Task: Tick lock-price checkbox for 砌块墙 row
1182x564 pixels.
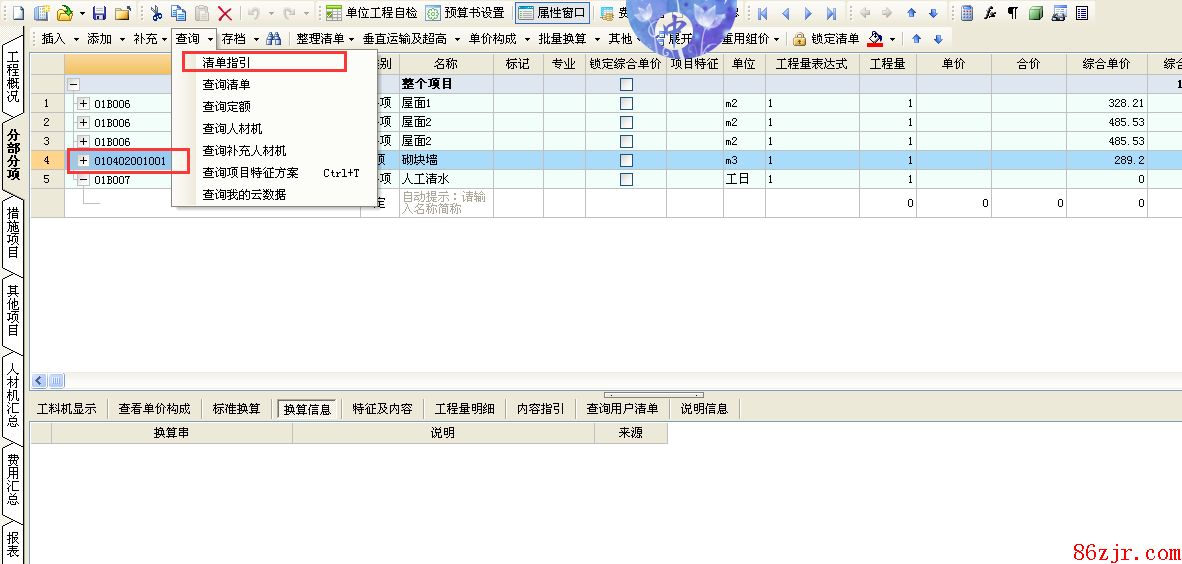Action: coord(626,161)
